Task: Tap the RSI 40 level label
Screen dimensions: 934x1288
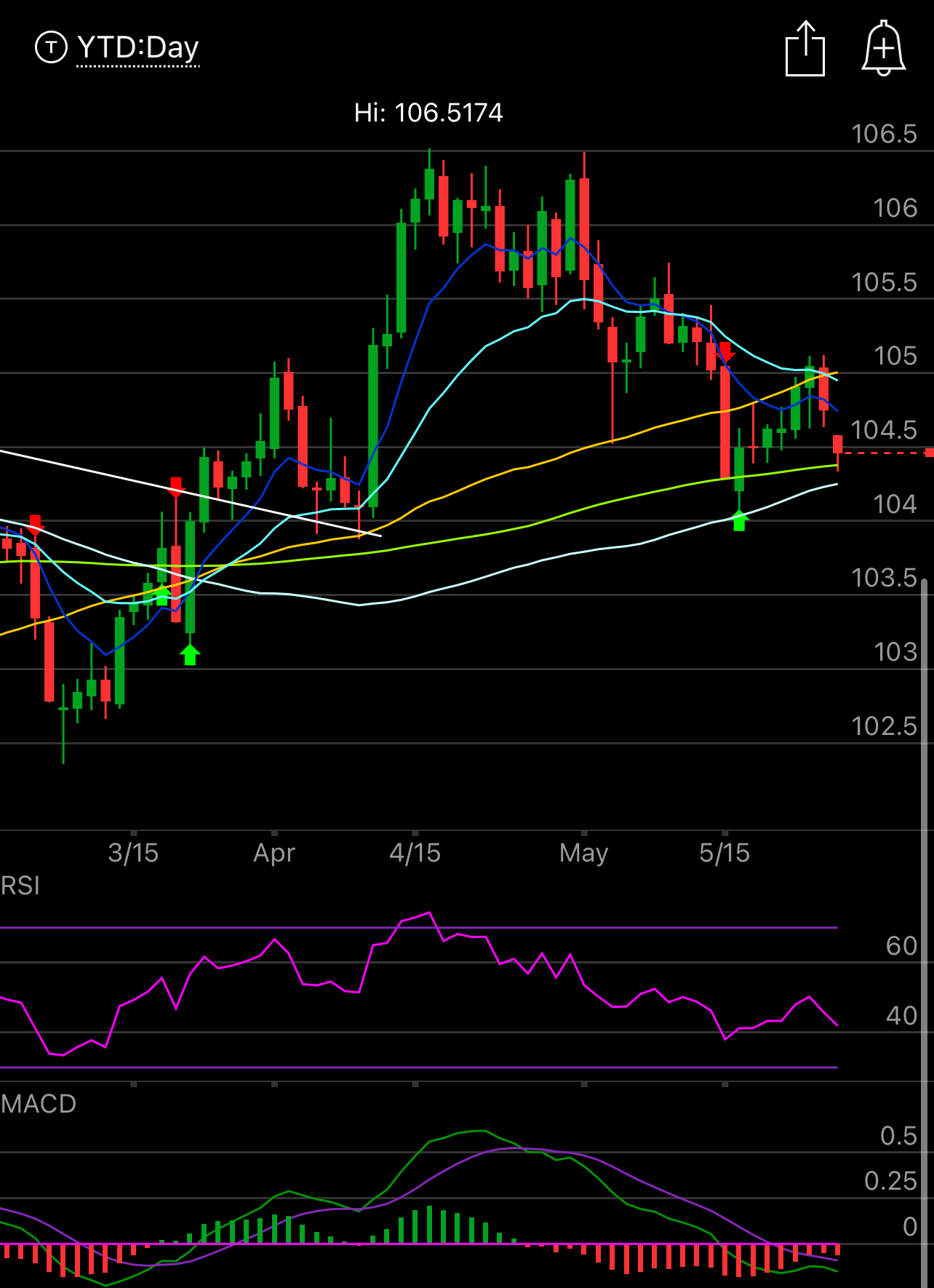Action: point(901,1016)
